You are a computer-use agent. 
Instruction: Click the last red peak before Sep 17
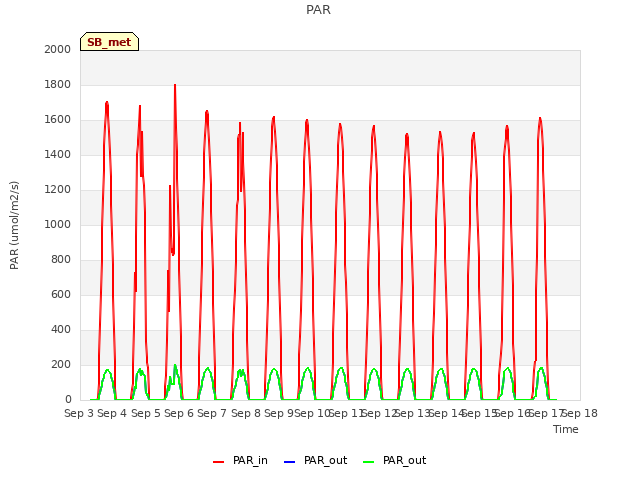[x=540, y=119]
